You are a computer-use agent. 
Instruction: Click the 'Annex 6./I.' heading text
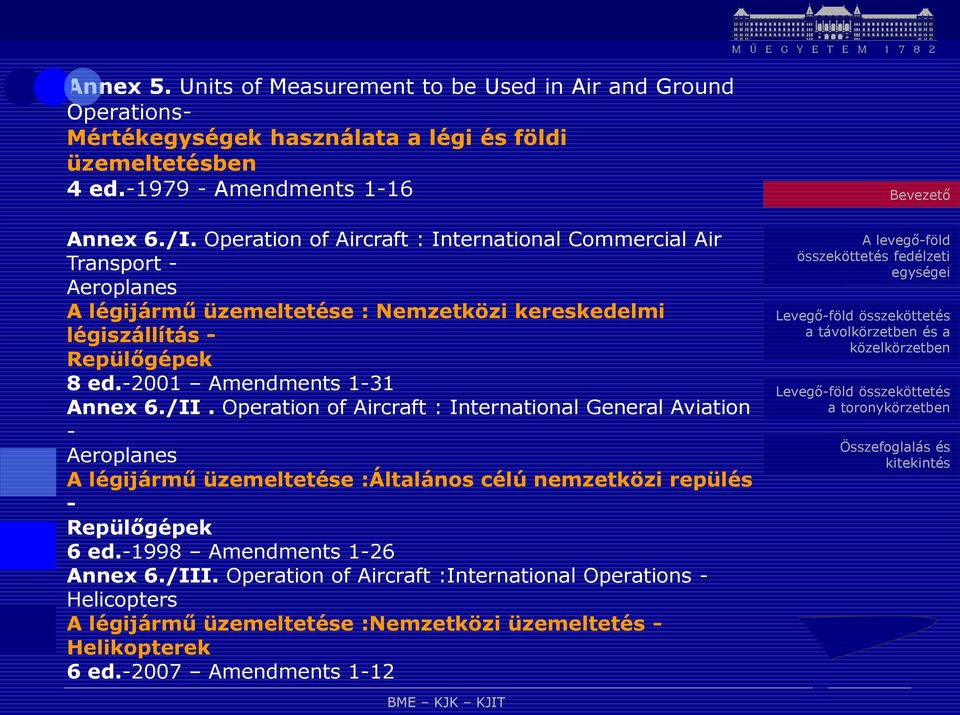[x=132, y=239]
